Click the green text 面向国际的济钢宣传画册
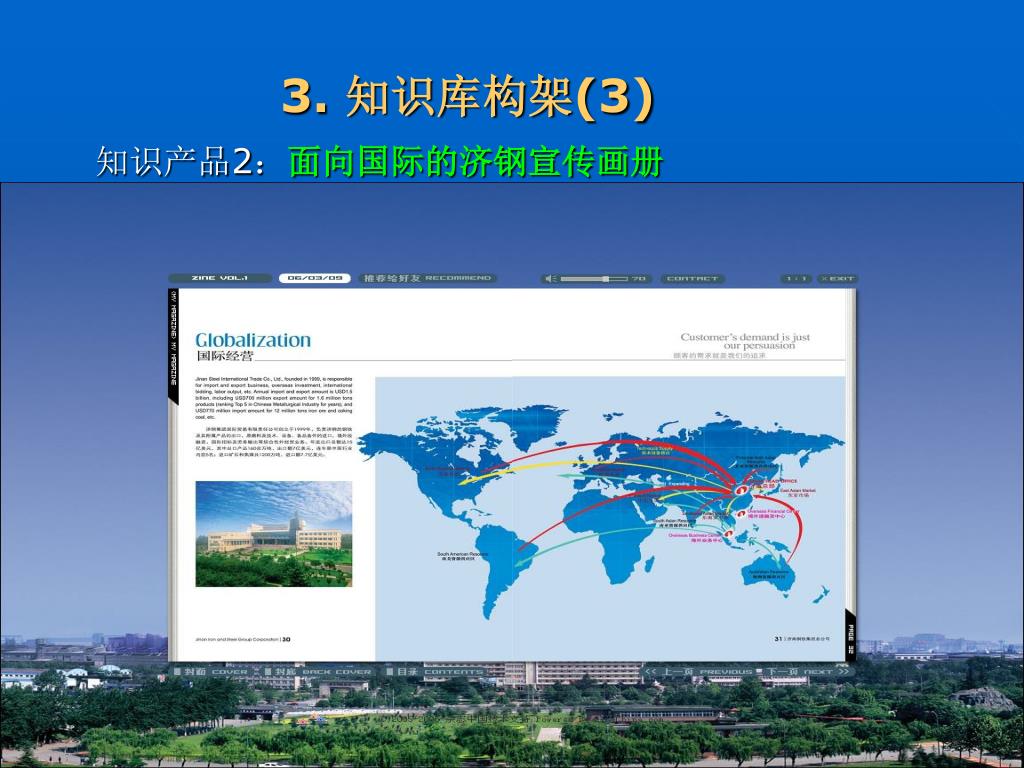This screenshot has width=1024, height=768. tap(475, 161)
